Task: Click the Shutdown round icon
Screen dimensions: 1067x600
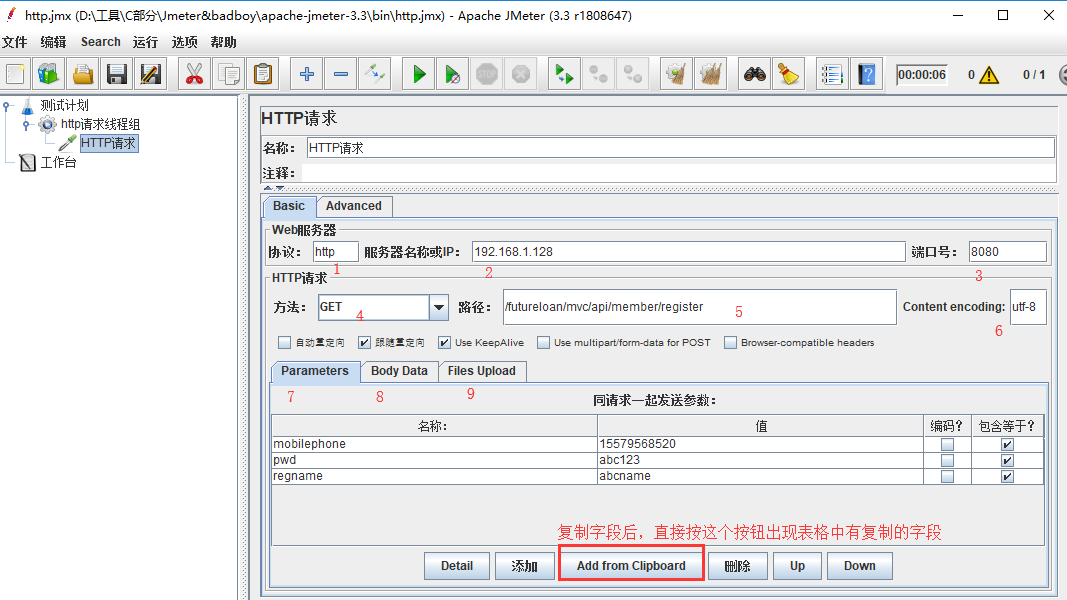Action: (x=521, y=74)
